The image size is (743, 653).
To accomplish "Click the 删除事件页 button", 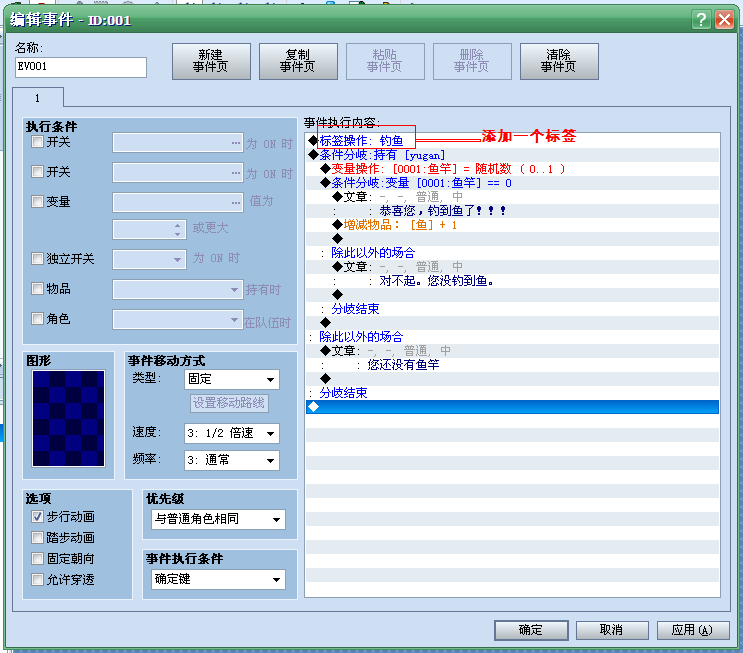I will point(472,61).
